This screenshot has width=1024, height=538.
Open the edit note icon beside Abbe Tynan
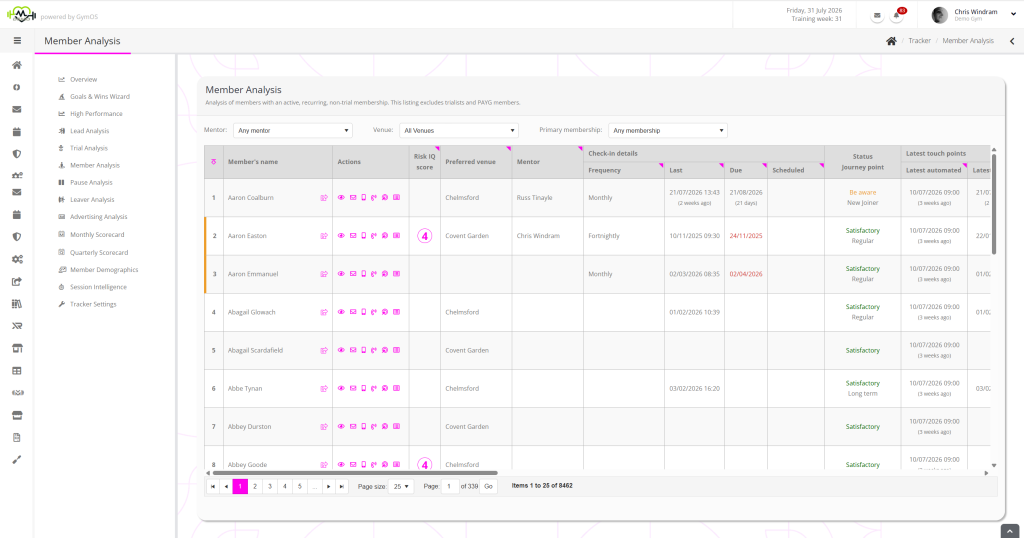324,388
